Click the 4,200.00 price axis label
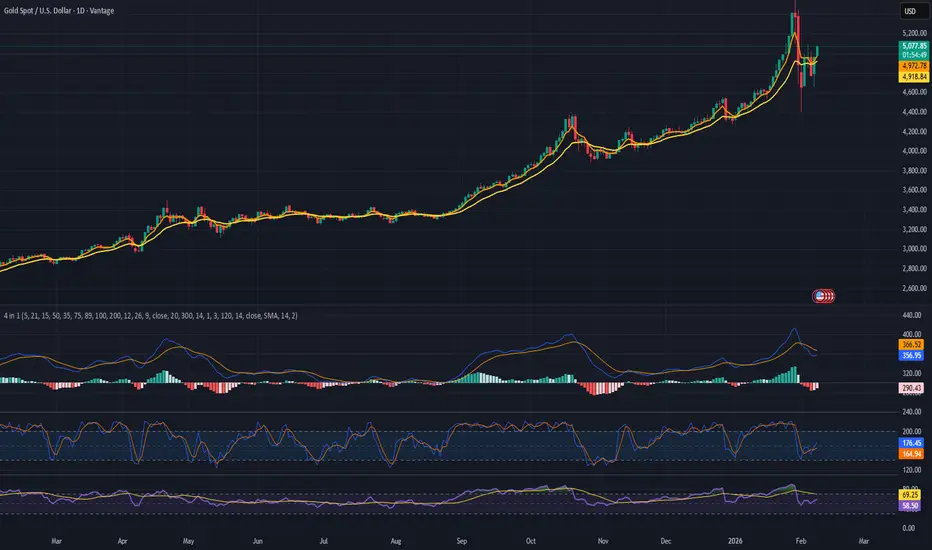The height and width of the screenshot is (550, 932). (x=914, y=131)
